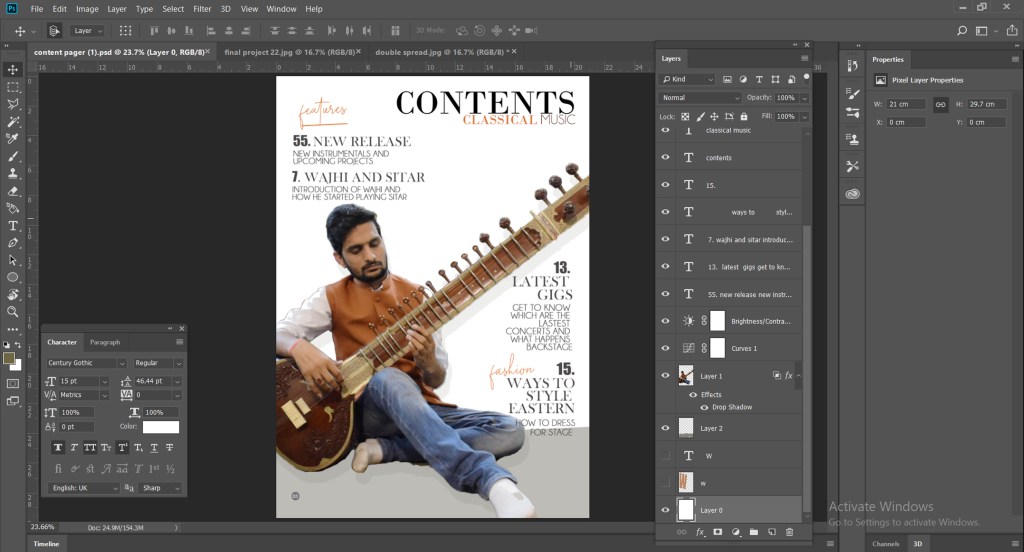
Task: Select the Horizontal Type tool
Action: pos(13,226)
